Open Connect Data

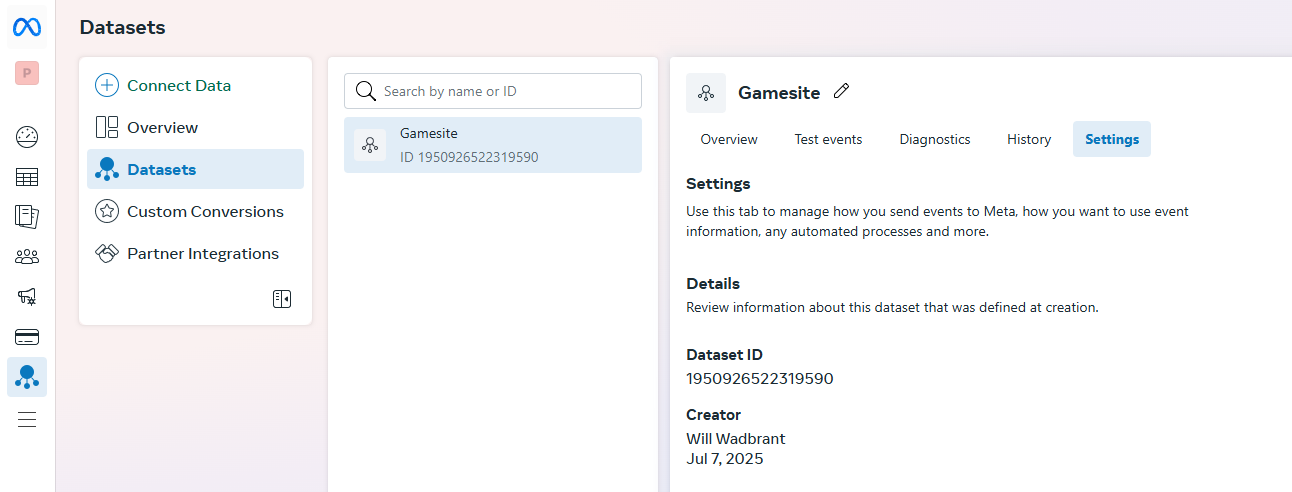tap(195, 85)
